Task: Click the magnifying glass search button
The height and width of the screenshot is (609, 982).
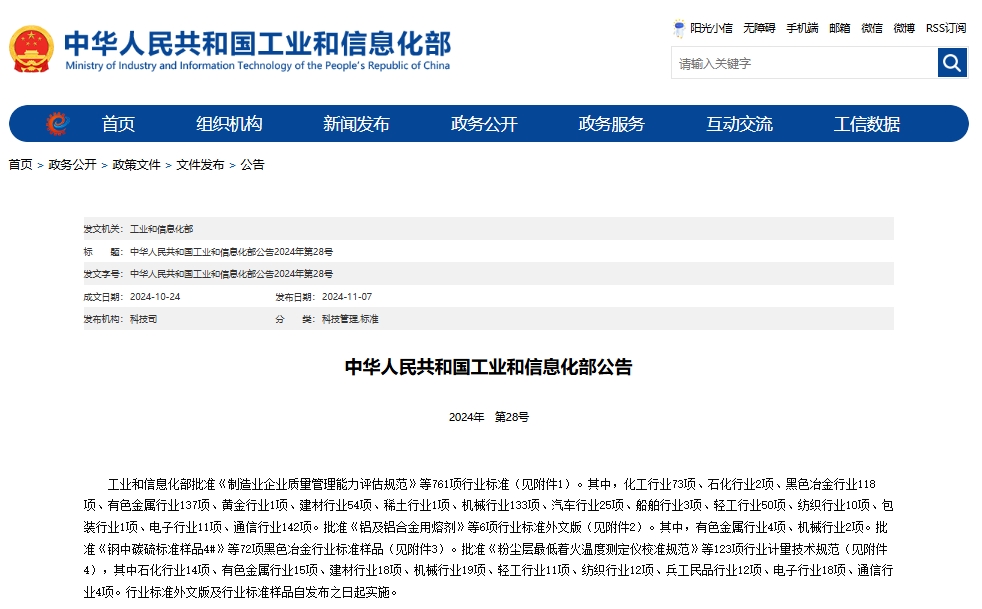Action: coord(952,63)
